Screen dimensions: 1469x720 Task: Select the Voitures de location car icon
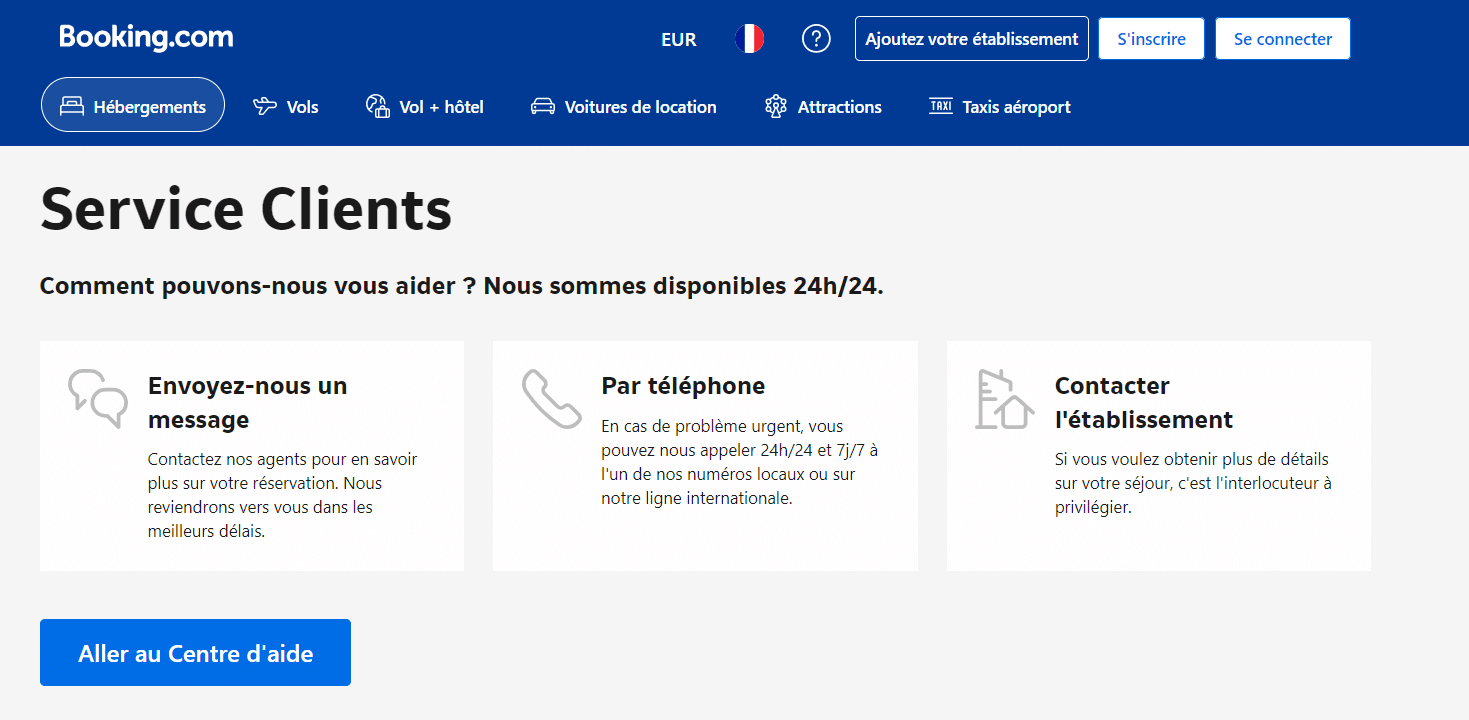(x=541, y=104)
